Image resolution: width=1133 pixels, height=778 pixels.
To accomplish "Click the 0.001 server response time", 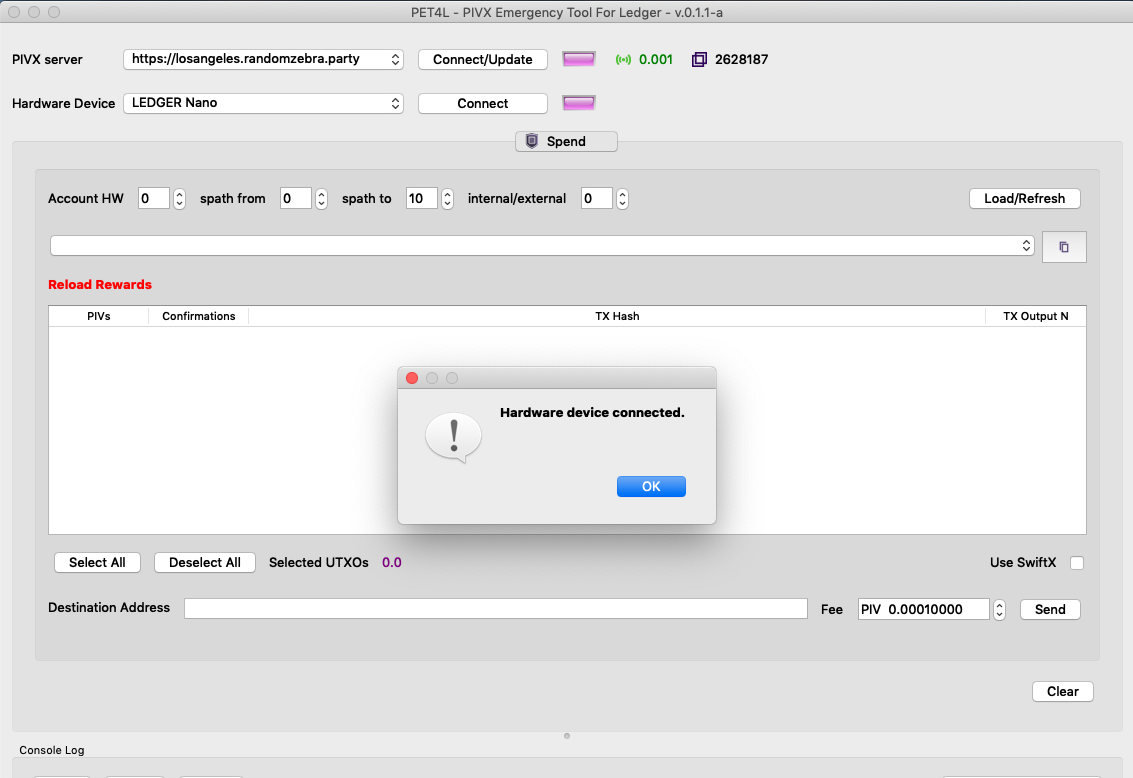I will (x=656, y=60).
